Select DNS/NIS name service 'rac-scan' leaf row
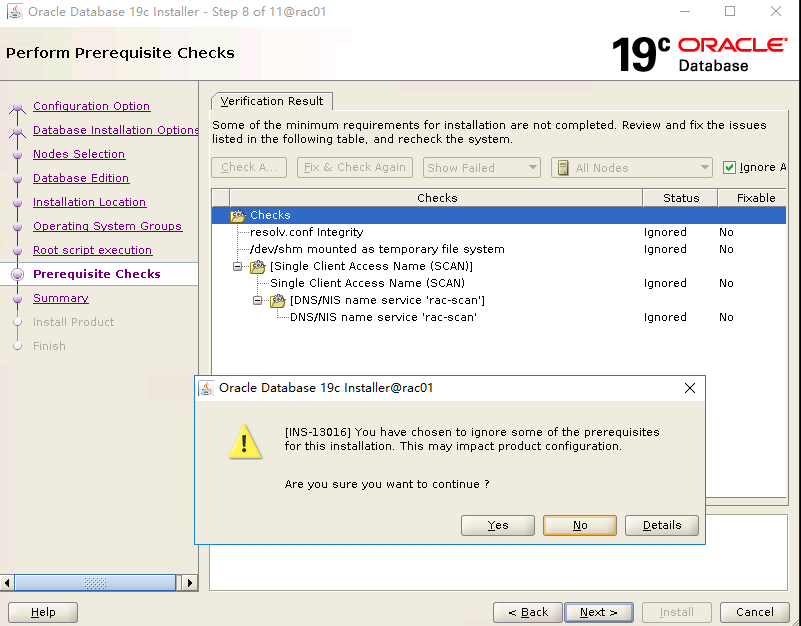The height and width of the screenshot is (626, 801). point(499,317)
